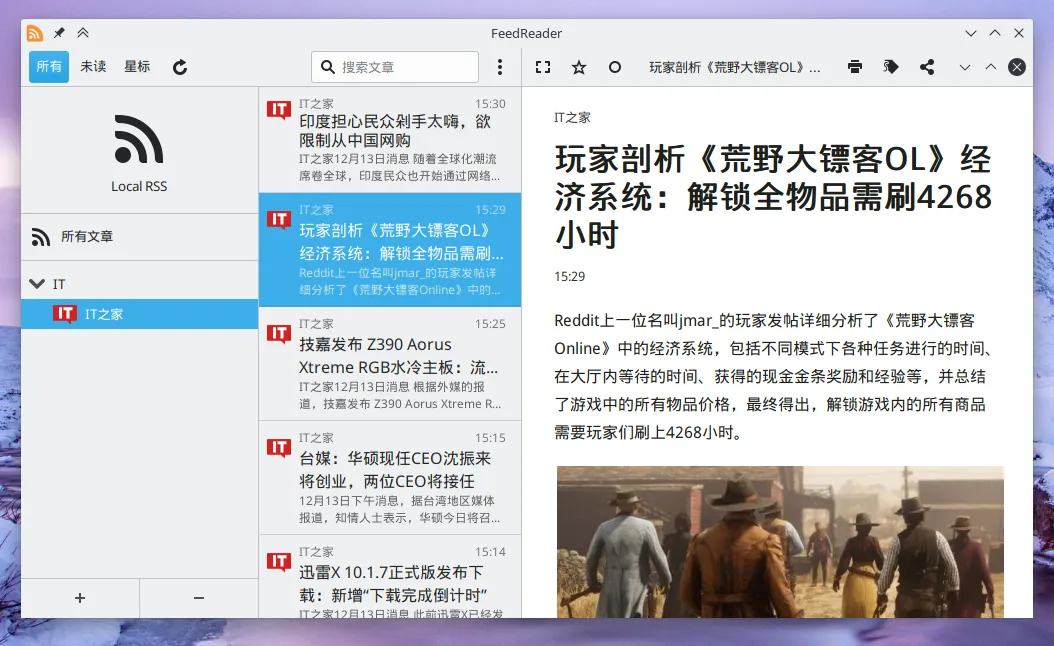Click the article headline 玩家剖析《荒野大镖客OL》
This screenshot has width=1054, height=646.
pyautogui.click(x=773, y=197)
